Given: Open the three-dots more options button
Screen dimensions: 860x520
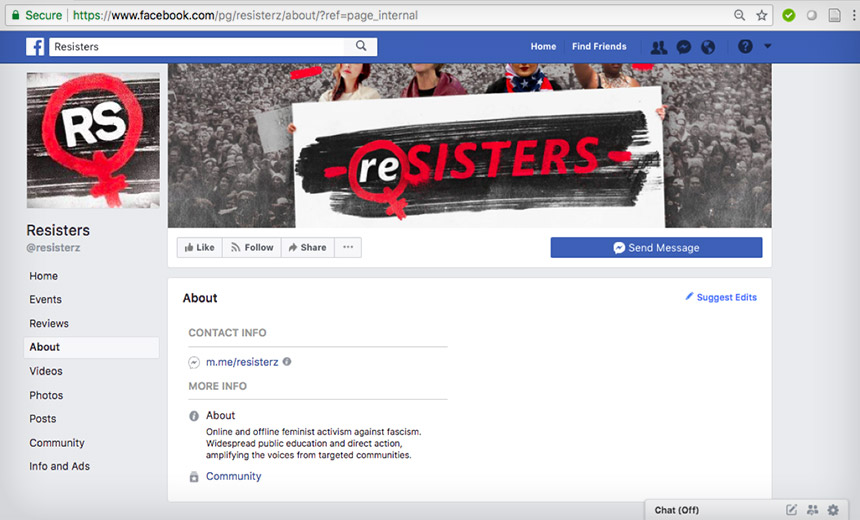Looking at the screenshot, I should (x=348, y=247).
